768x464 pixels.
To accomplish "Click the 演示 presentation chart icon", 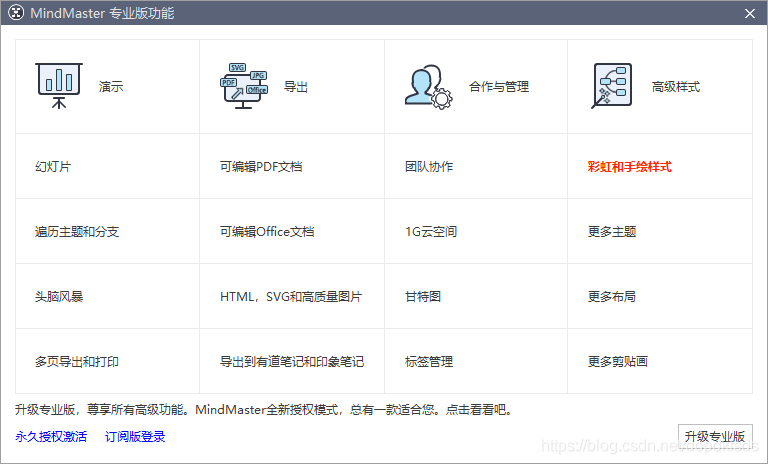I will pyautogui.click(x=59, y=86).
